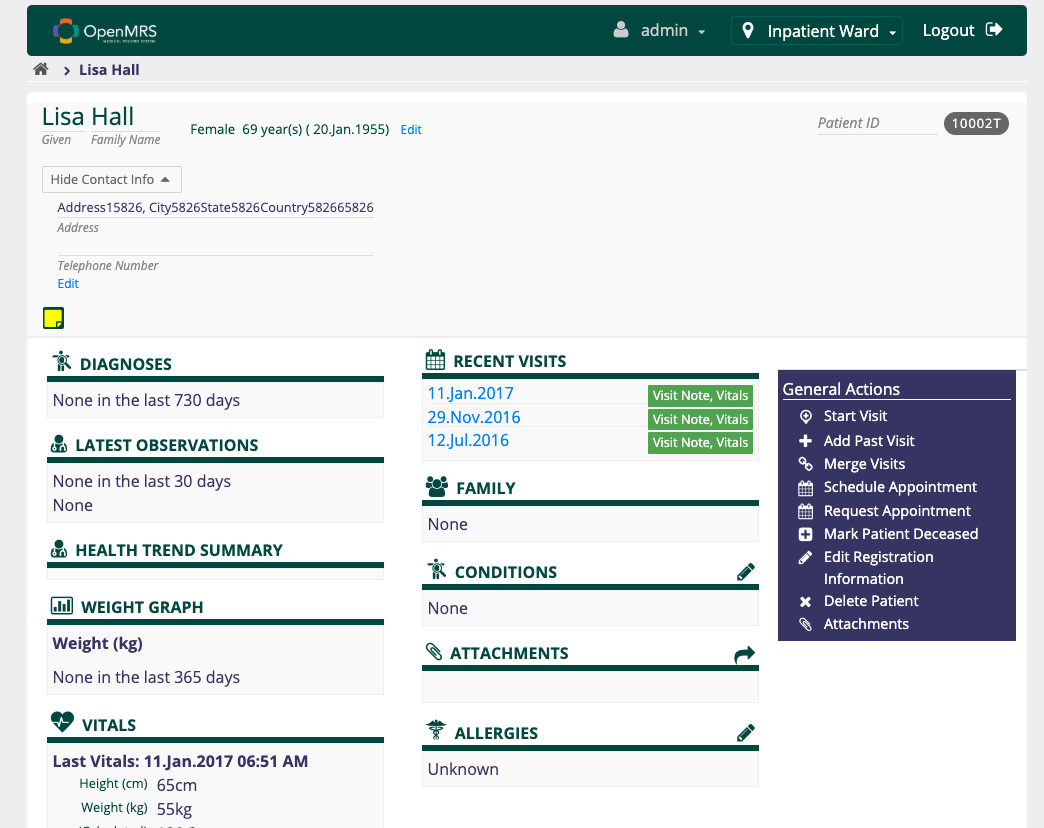This screenshot has width=1044, height=828.
Task: Collapse contact details with Hide Contact Info
Action: coord(111,180)
